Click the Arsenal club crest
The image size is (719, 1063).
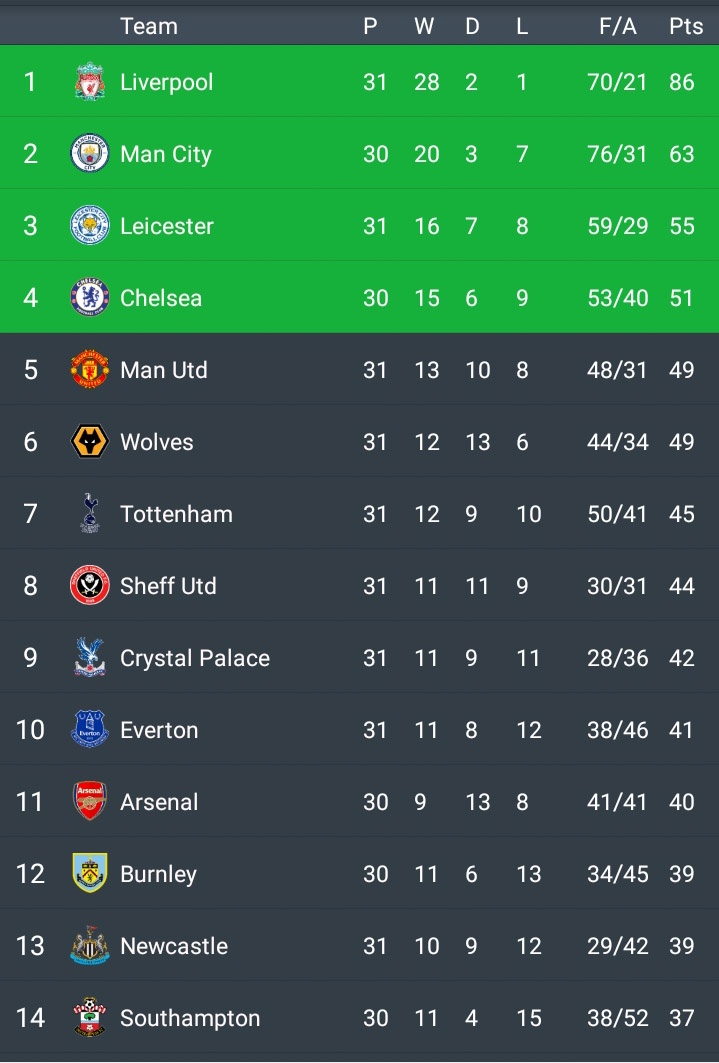click(x=90, y=802)
